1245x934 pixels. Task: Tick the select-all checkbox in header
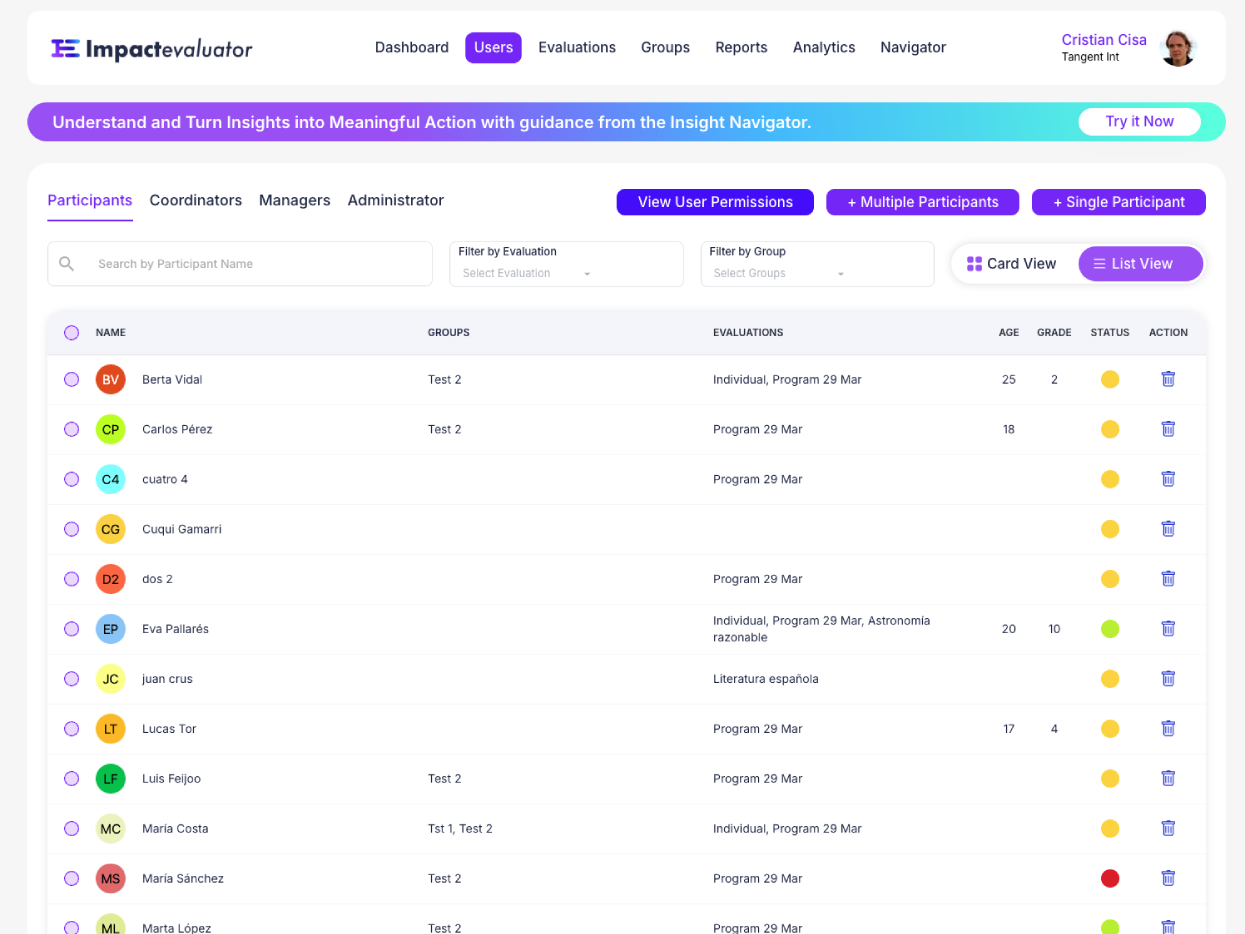[71, 333]
